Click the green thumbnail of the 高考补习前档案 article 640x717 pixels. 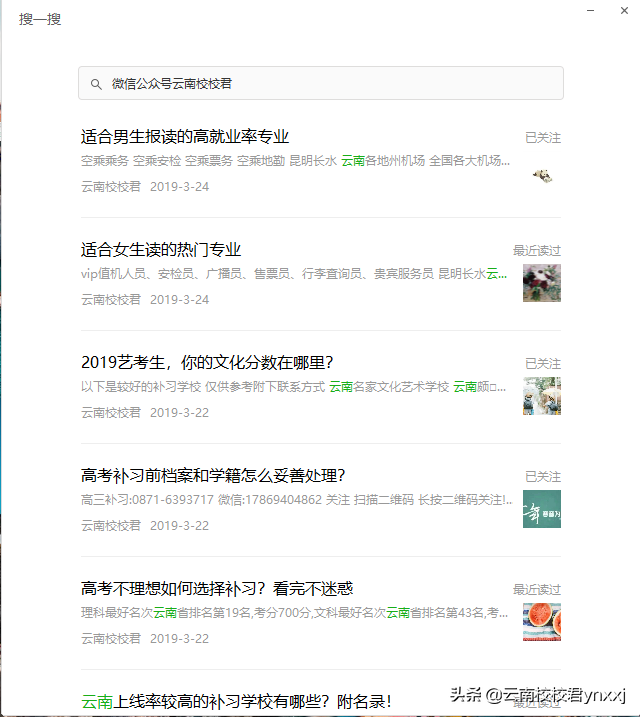[x=542, y=509]
